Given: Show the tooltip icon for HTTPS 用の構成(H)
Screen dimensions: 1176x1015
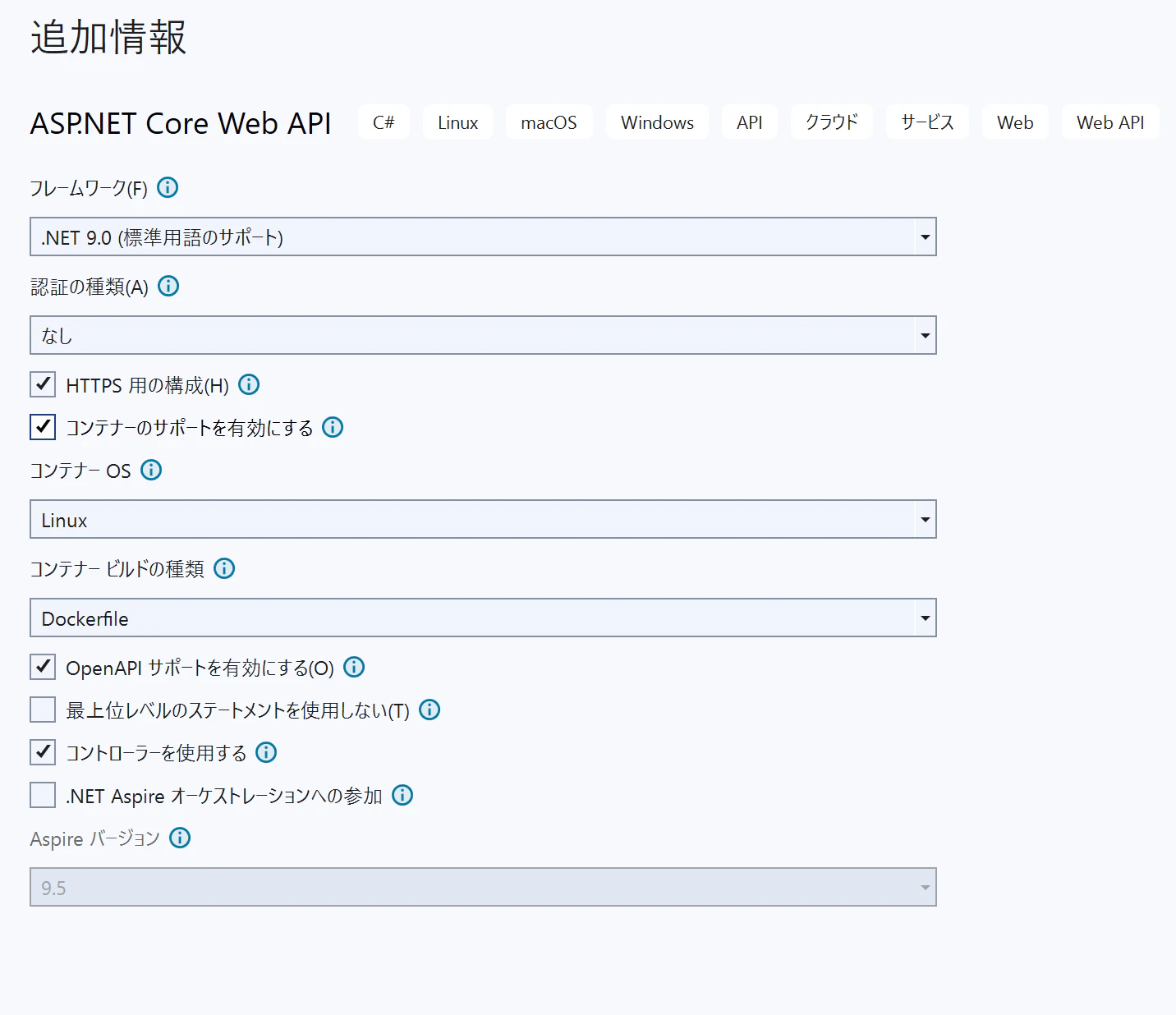Looking at the screenshot, I should [x=249, y=384].
